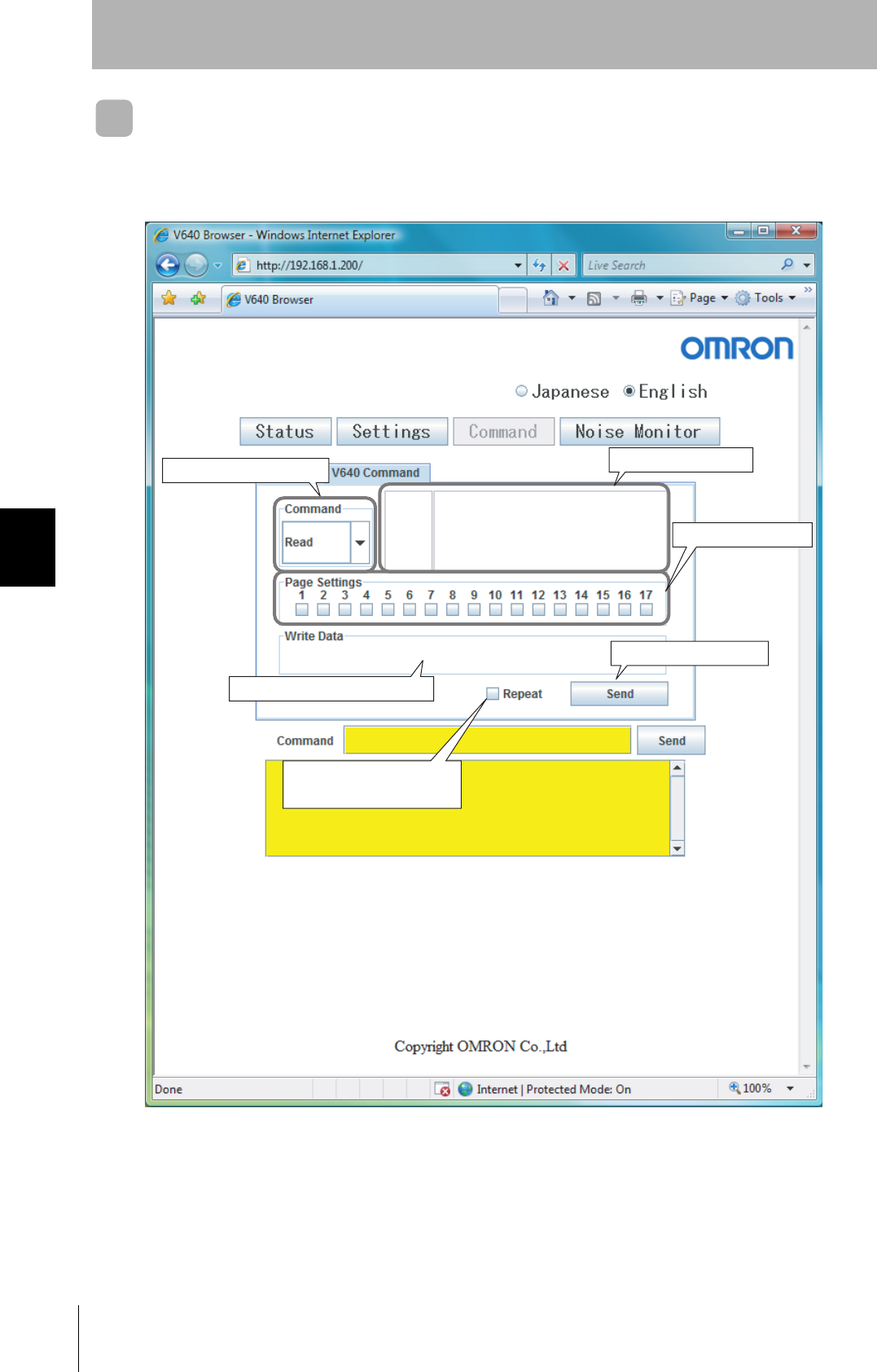
Task: Click the Home page icon
Action: pyautogui.click(x=551, y=298)
